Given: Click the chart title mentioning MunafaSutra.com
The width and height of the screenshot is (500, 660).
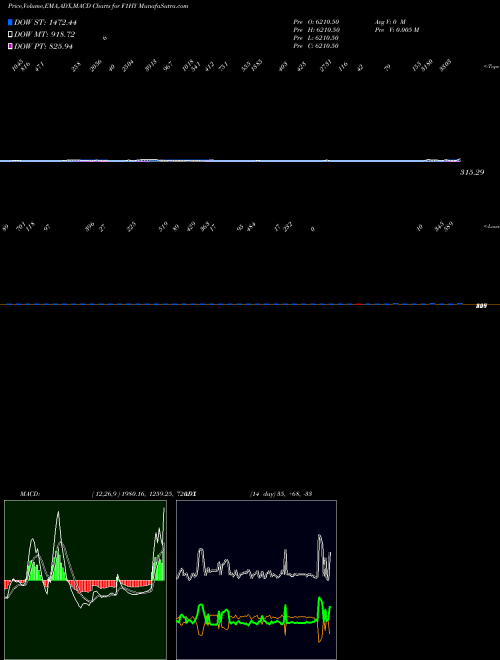Looking at the screenshot, I should tap(98, 6).
